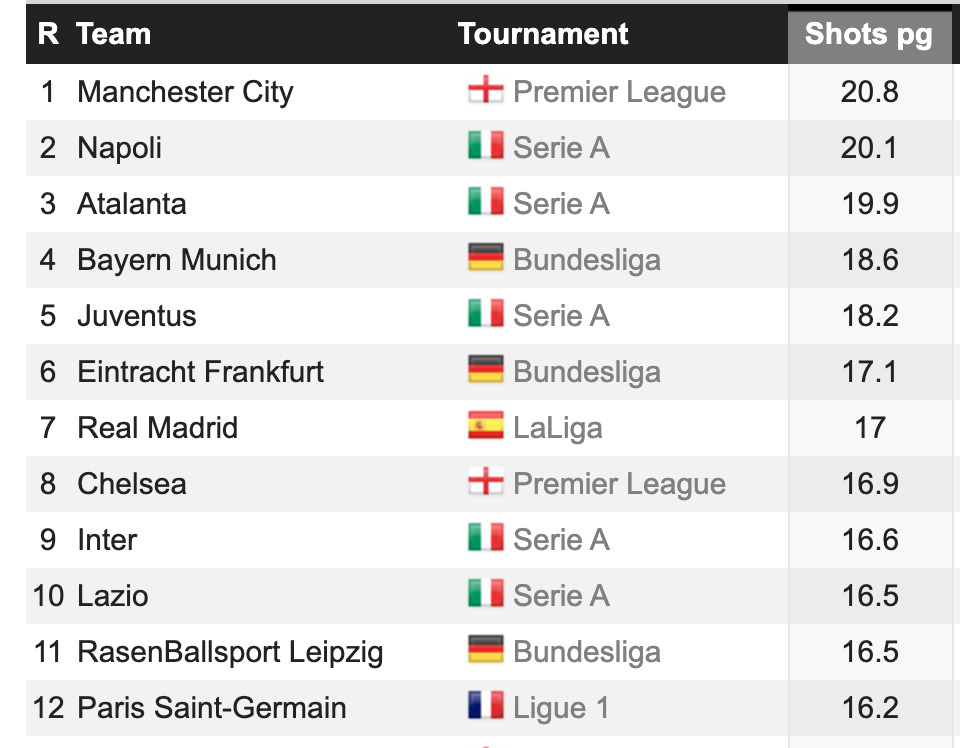
Task: Sort by the Tournament column header
Action: (543, 35)
